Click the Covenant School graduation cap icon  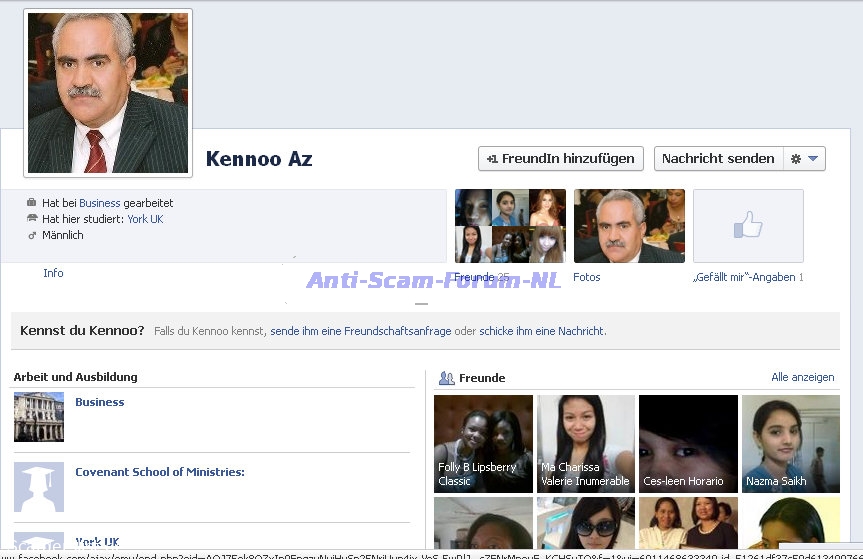39,487
